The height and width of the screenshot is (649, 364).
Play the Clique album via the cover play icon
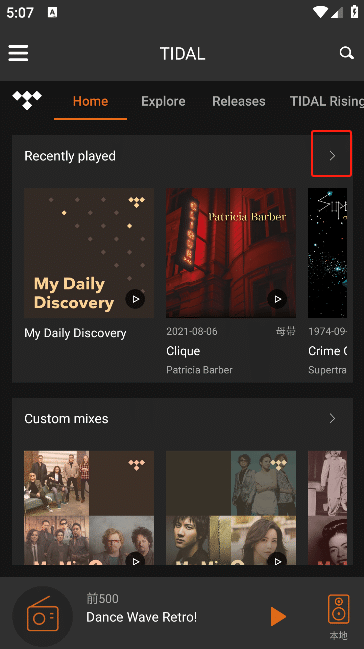[277, 299]
